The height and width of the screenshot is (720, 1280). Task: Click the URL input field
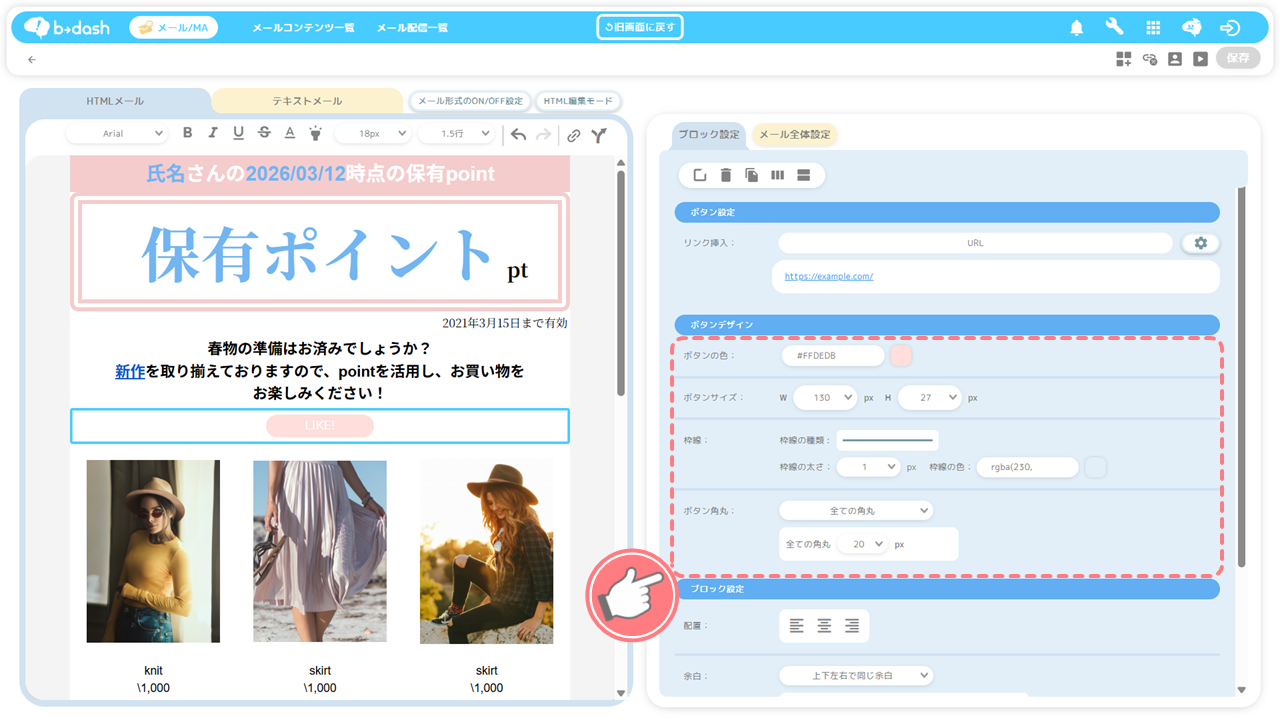click(x=975, y=243)
